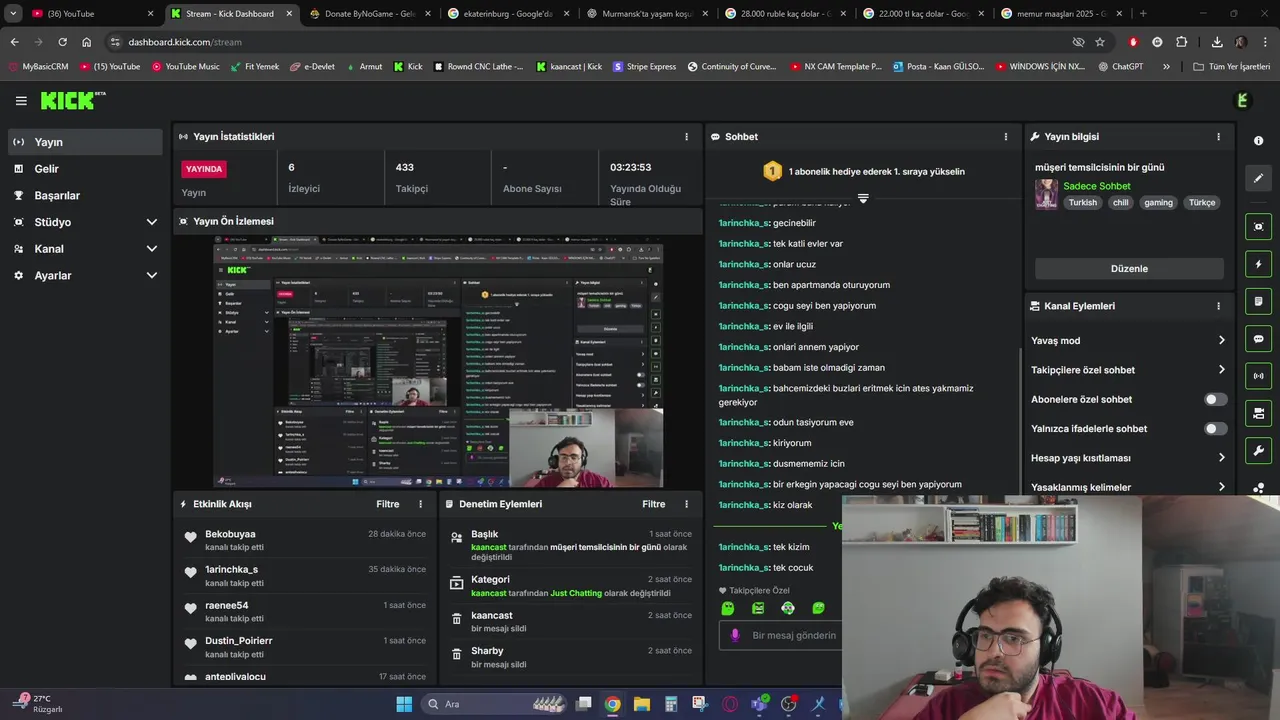Click the third green emote with white circle
The height and width of the screenshot is (720, 1280).
click(x=788, y=608)
